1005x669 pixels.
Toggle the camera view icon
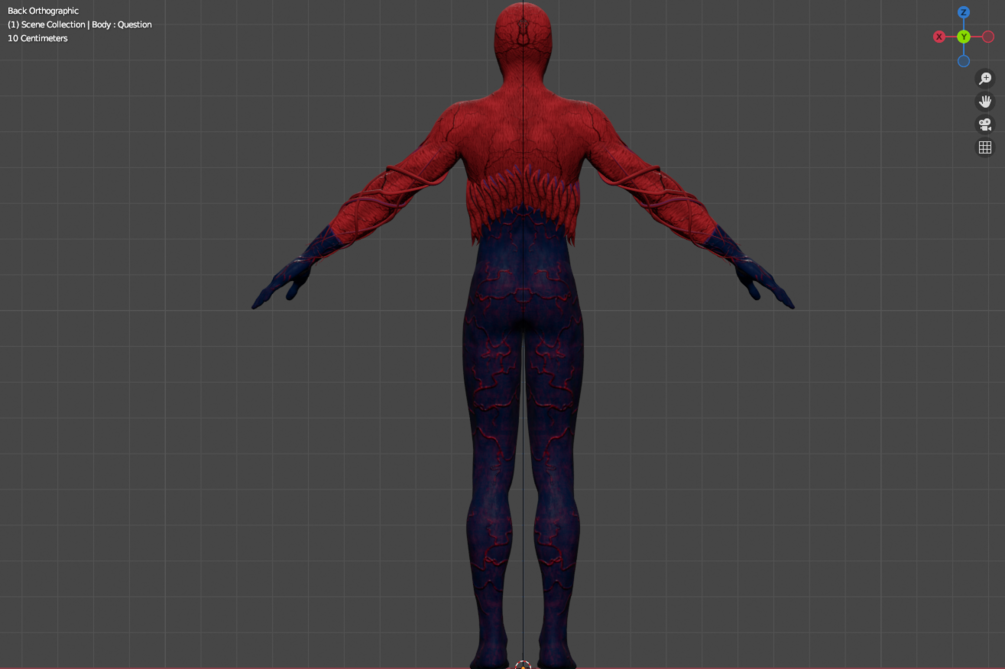(x=984, y=124)
